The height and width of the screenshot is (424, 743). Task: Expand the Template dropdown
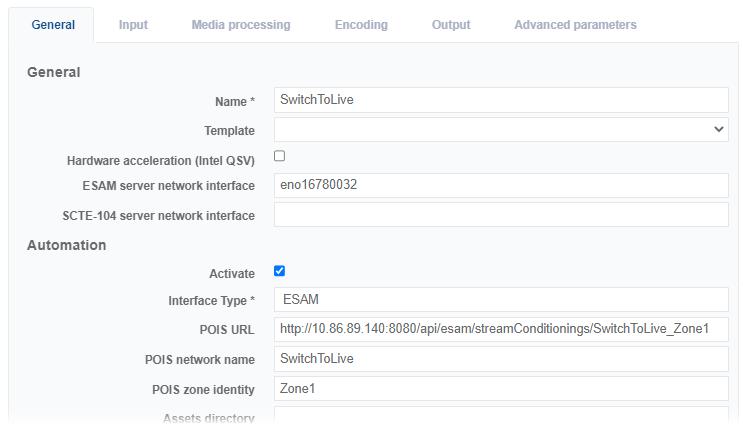coord(500,129)
